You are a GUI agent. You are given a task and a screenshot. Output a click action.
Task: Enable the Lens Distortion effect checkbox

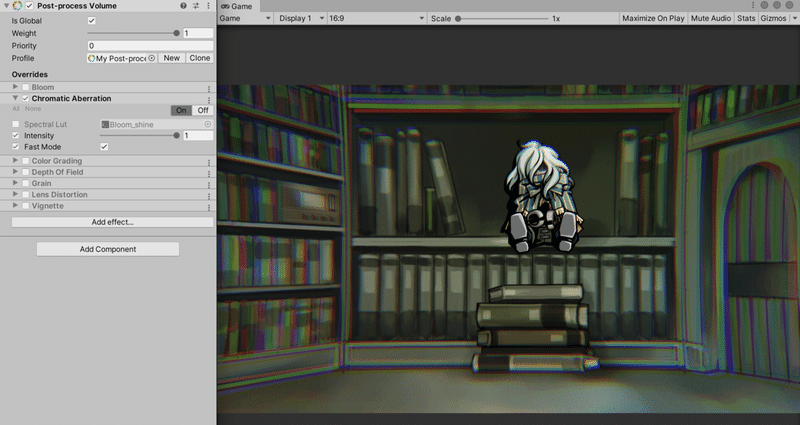coord(26,194)
